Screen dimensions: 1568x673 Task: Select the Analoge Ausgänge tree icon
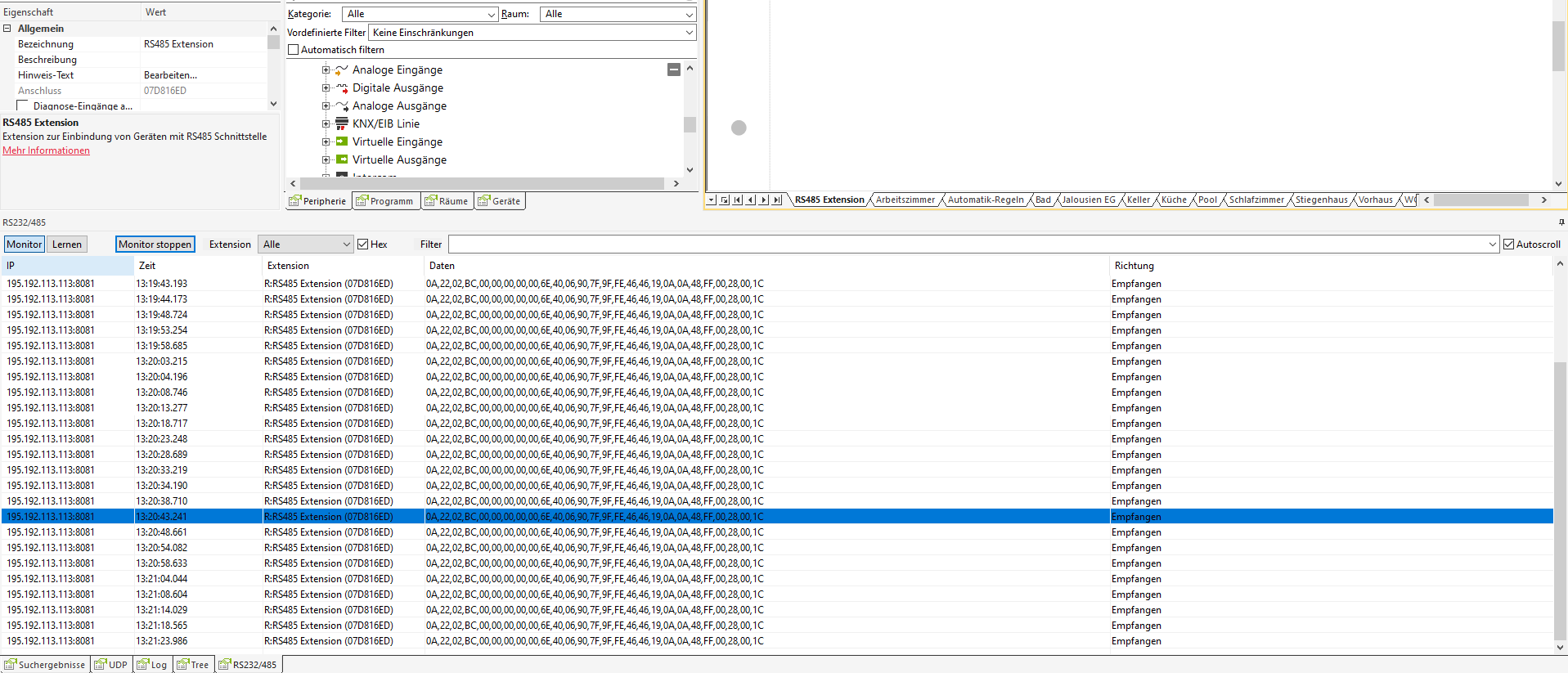(x=342, y=105)
